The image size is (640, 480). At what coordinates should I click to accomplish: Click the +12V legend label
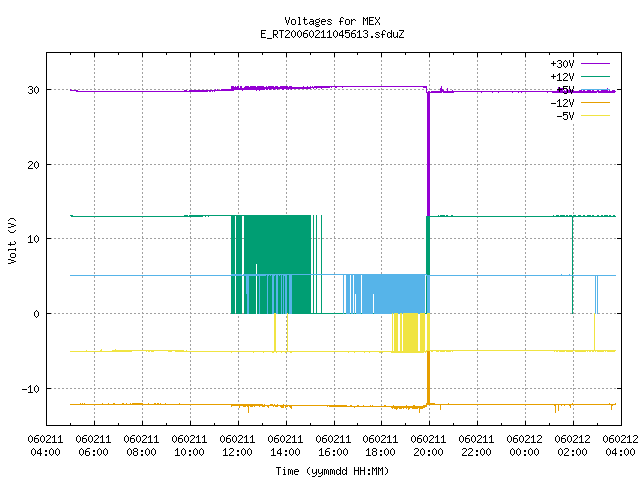click(562, 77)
